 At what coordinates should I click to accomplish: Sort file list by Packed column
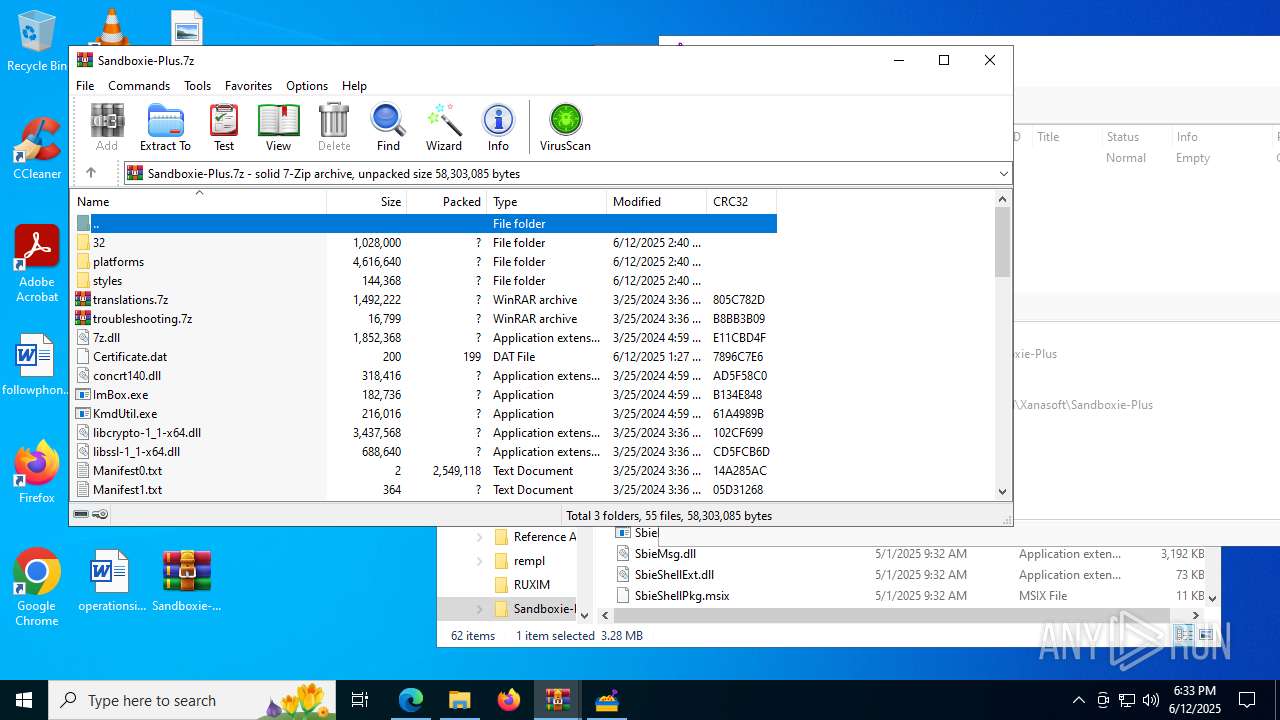pos(447,201)
